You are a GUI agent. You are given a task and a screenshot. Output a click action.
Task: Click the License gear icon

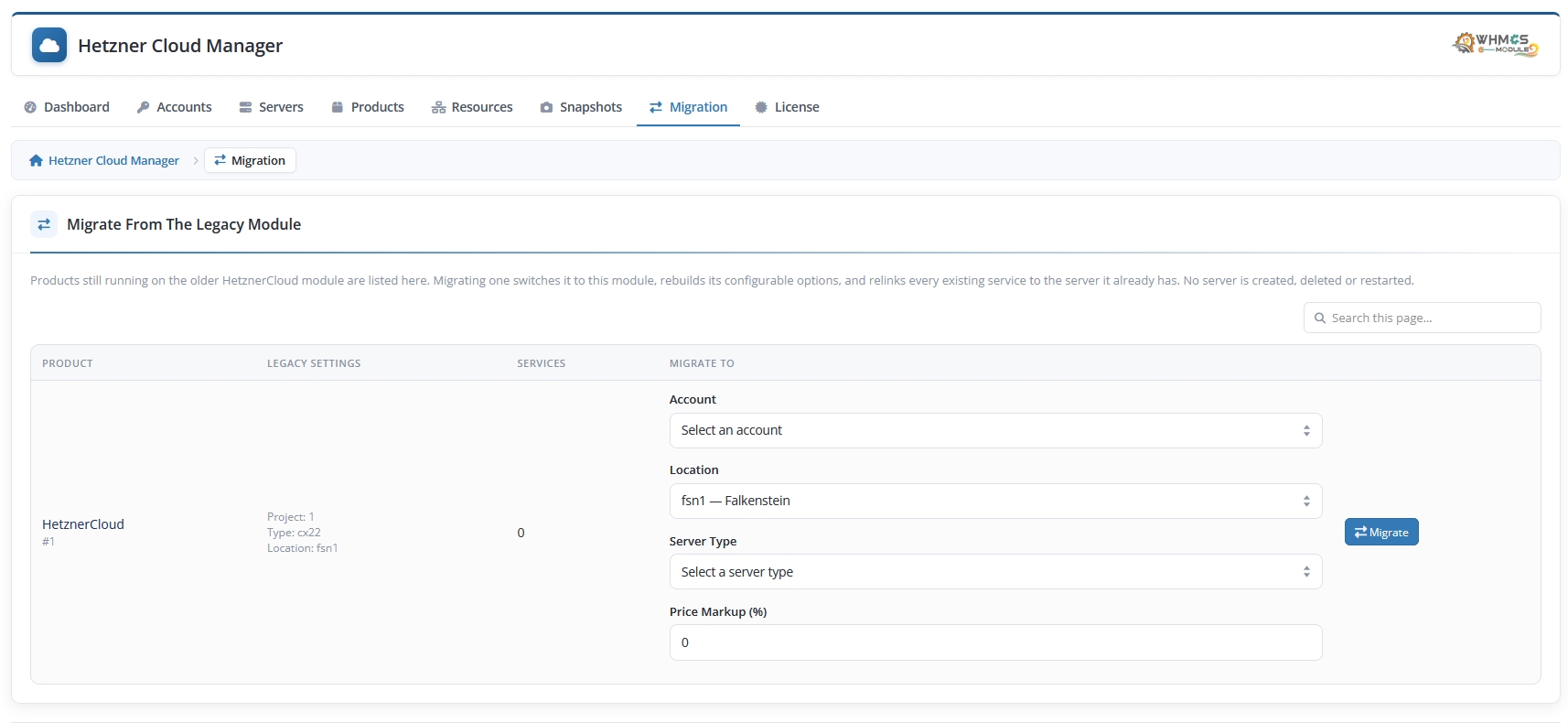click(761, 107)
